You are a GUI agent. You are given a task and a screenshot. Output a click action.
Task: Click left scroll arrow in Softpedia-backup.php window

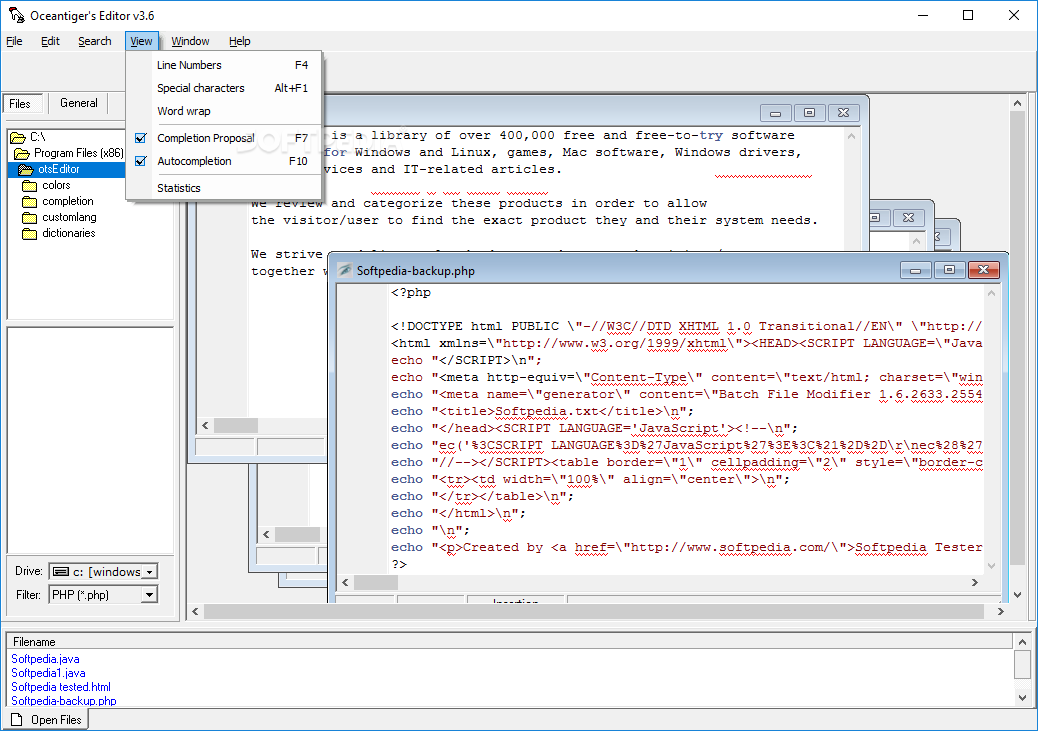pos(345,583)
